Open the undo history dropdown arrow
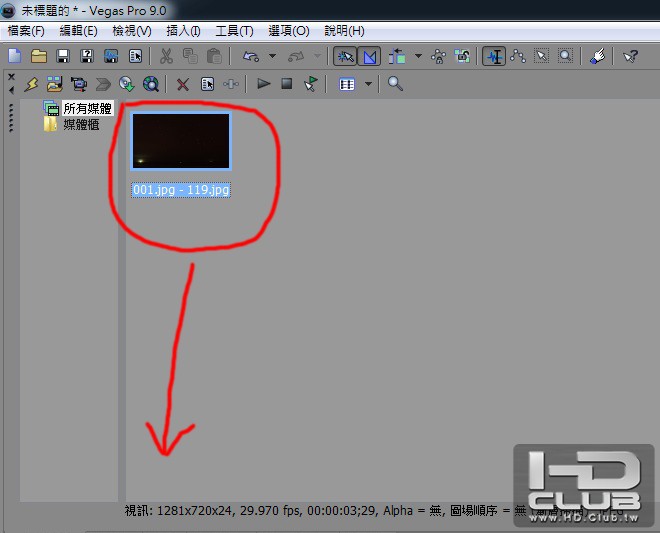 point(272,56)
